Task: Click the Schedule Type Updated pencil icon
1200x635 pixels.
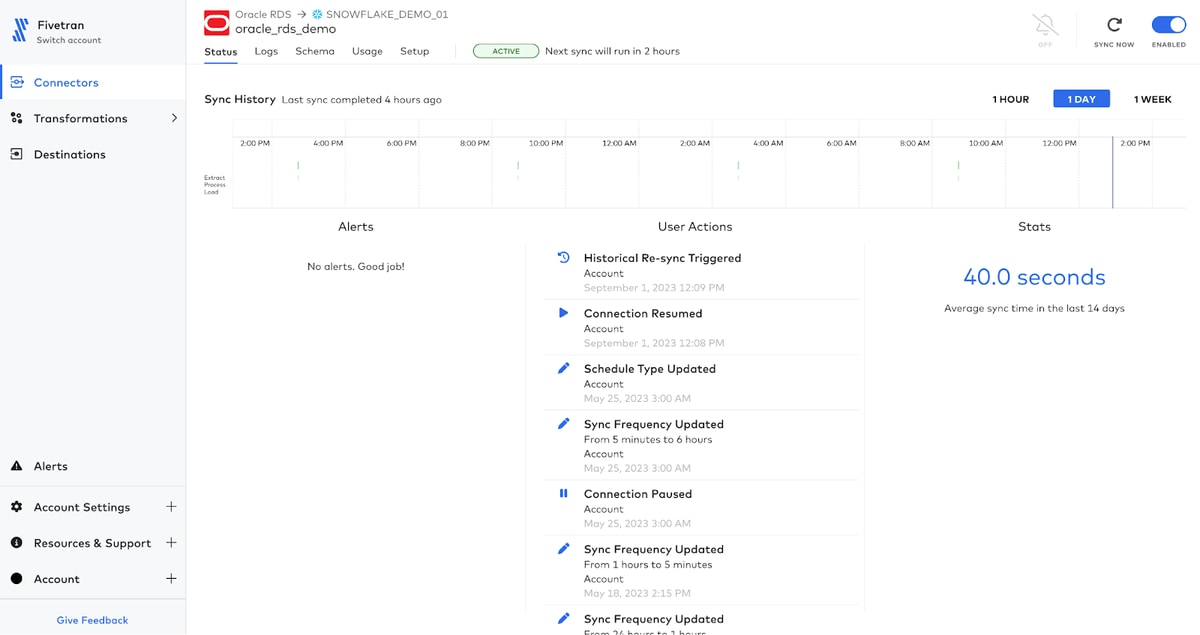Action: (563, 368)
